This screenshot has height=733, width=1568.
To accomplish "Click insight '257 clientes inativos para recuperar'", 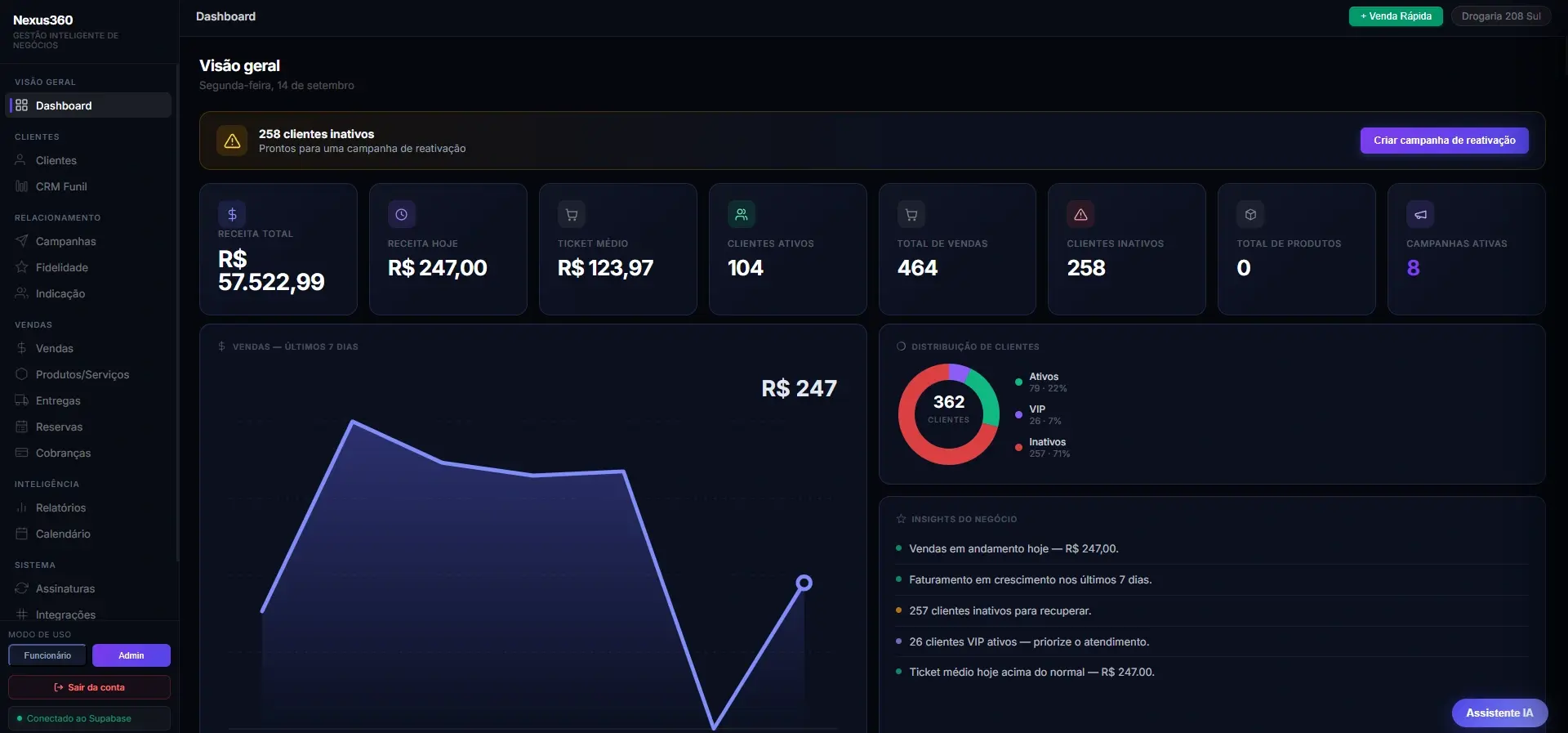I will [x=1000, y=610].
